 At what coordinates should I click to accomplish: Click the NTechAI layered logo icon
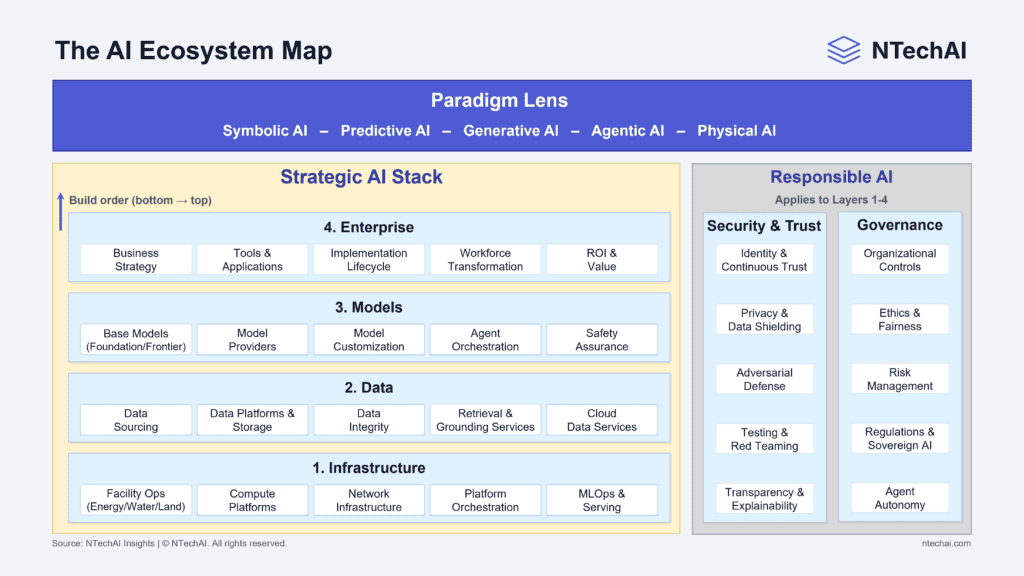pos(843,50)
